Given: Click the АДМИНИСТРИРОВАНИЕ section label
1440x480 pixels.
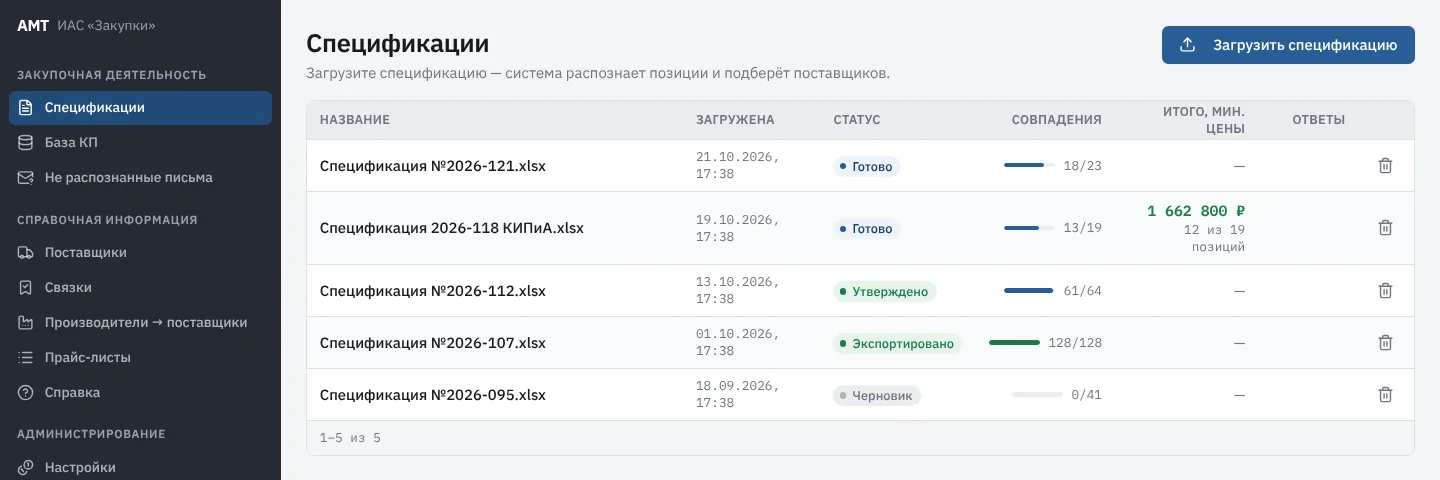Looking at the screenshot, I should point(91,434).
